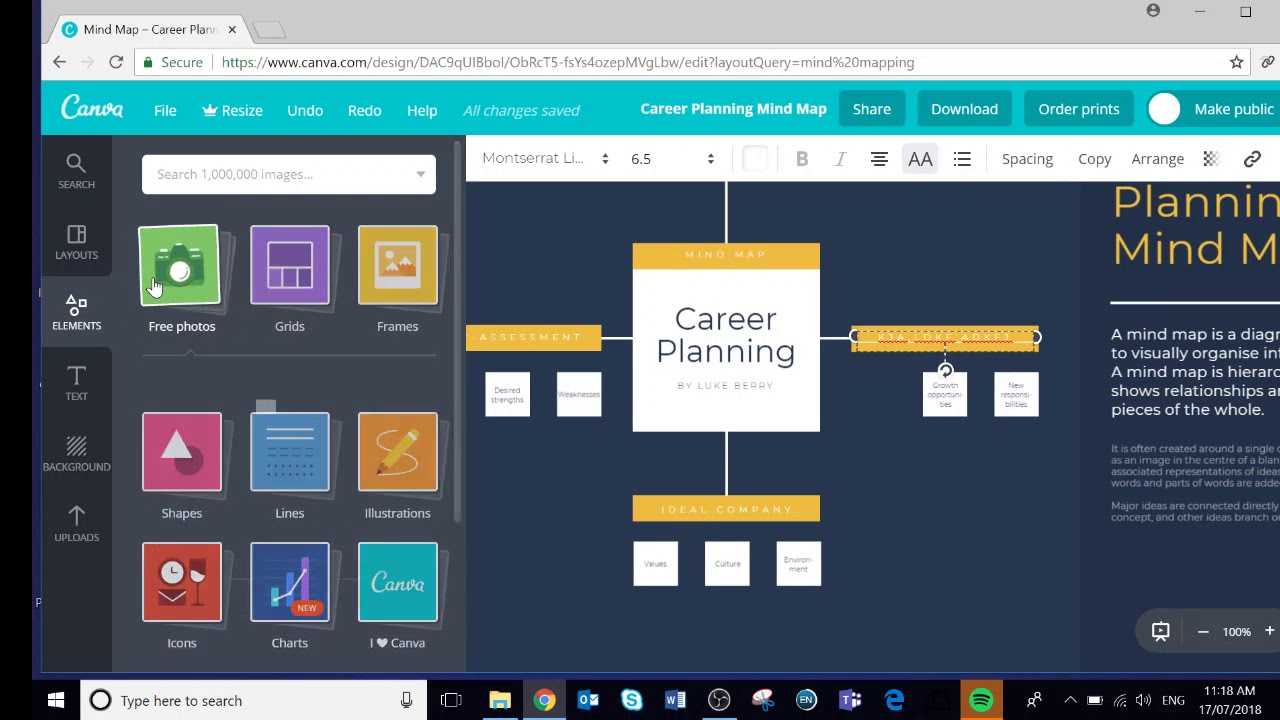Select the MIND MAP header banner
1280x720 pixels.
[726, 255]
